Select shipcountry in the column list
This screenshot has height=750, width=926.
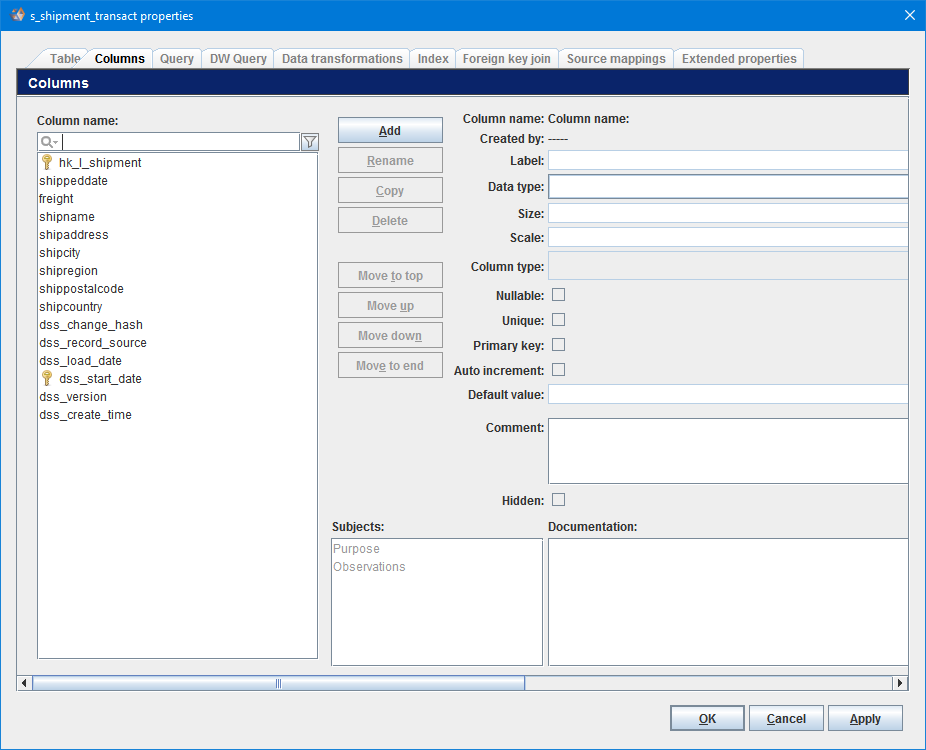coord(71,307)
